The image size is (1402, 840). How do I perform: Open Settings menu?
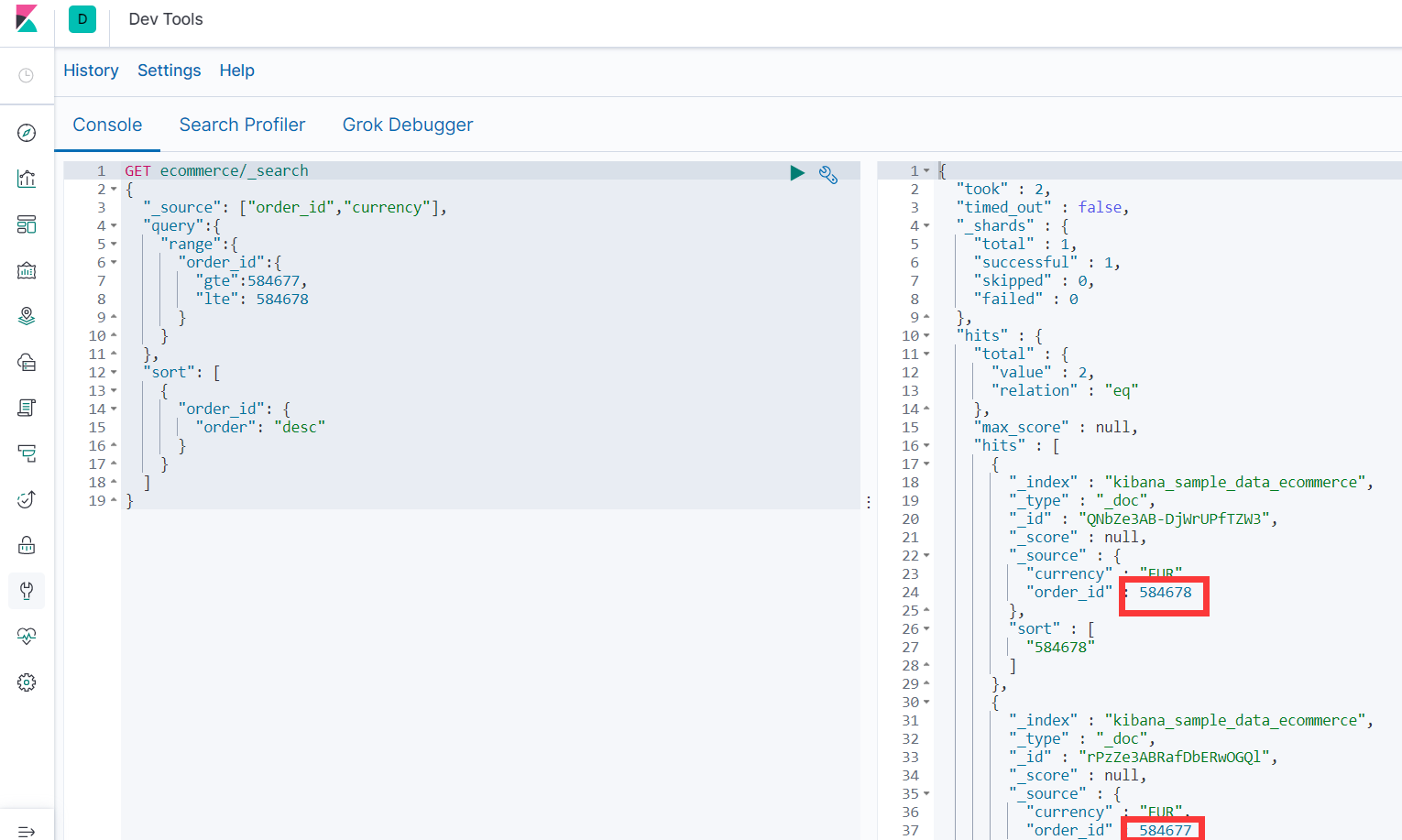[x=169, y=71]
